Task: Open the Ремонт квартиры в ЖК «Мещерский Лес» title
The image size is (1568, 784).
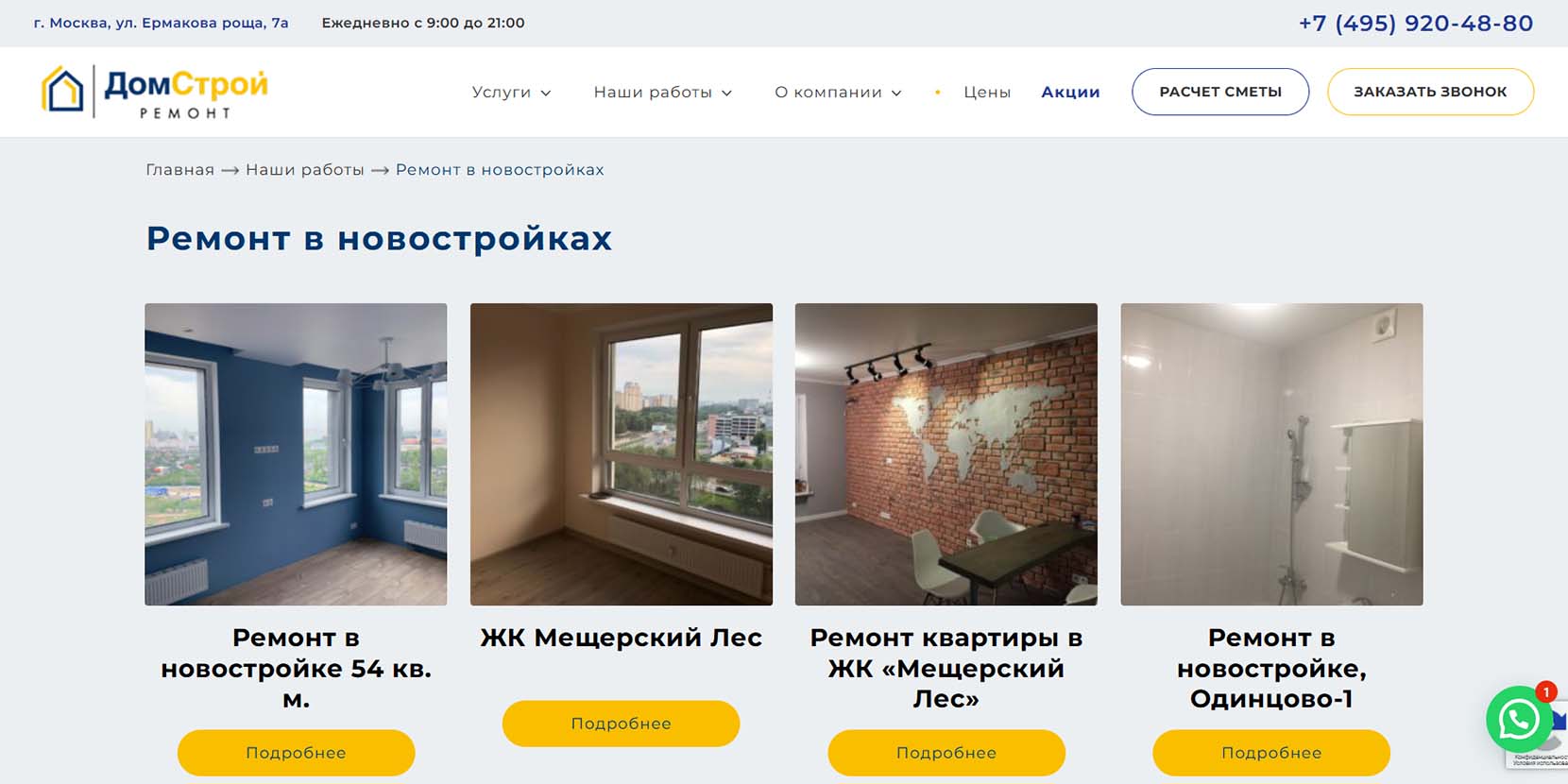Action: tap(946, 668)
